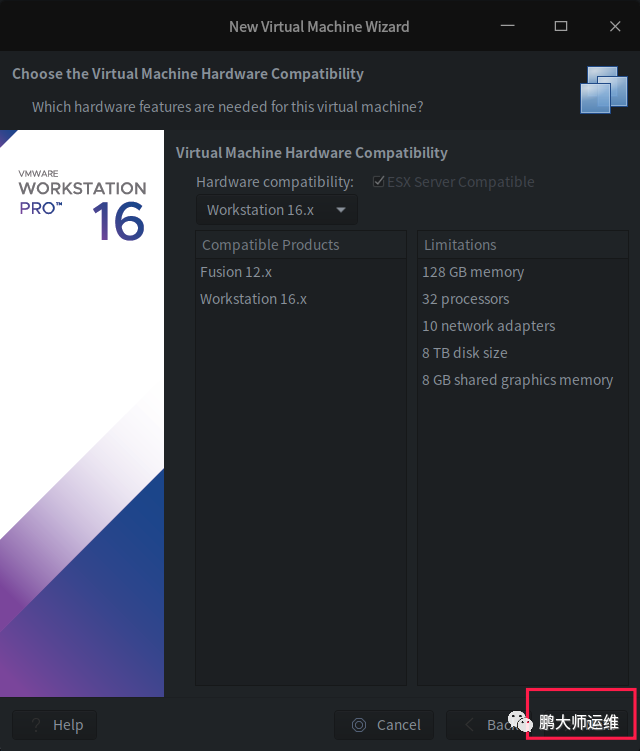Click 8 GB shared graphics memory entry

pos(523,380)
